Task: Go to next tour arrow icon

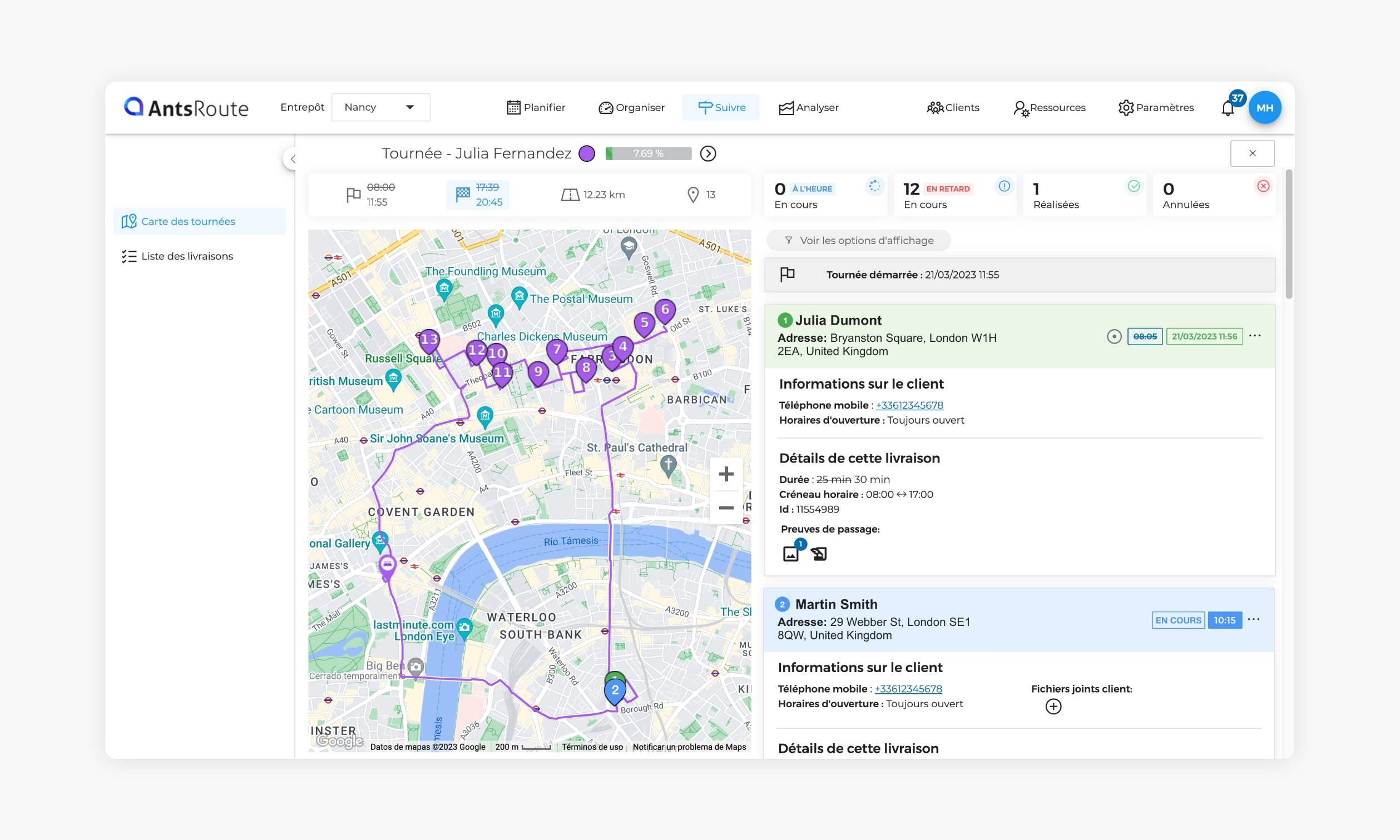Action: [x=708, y=153]
